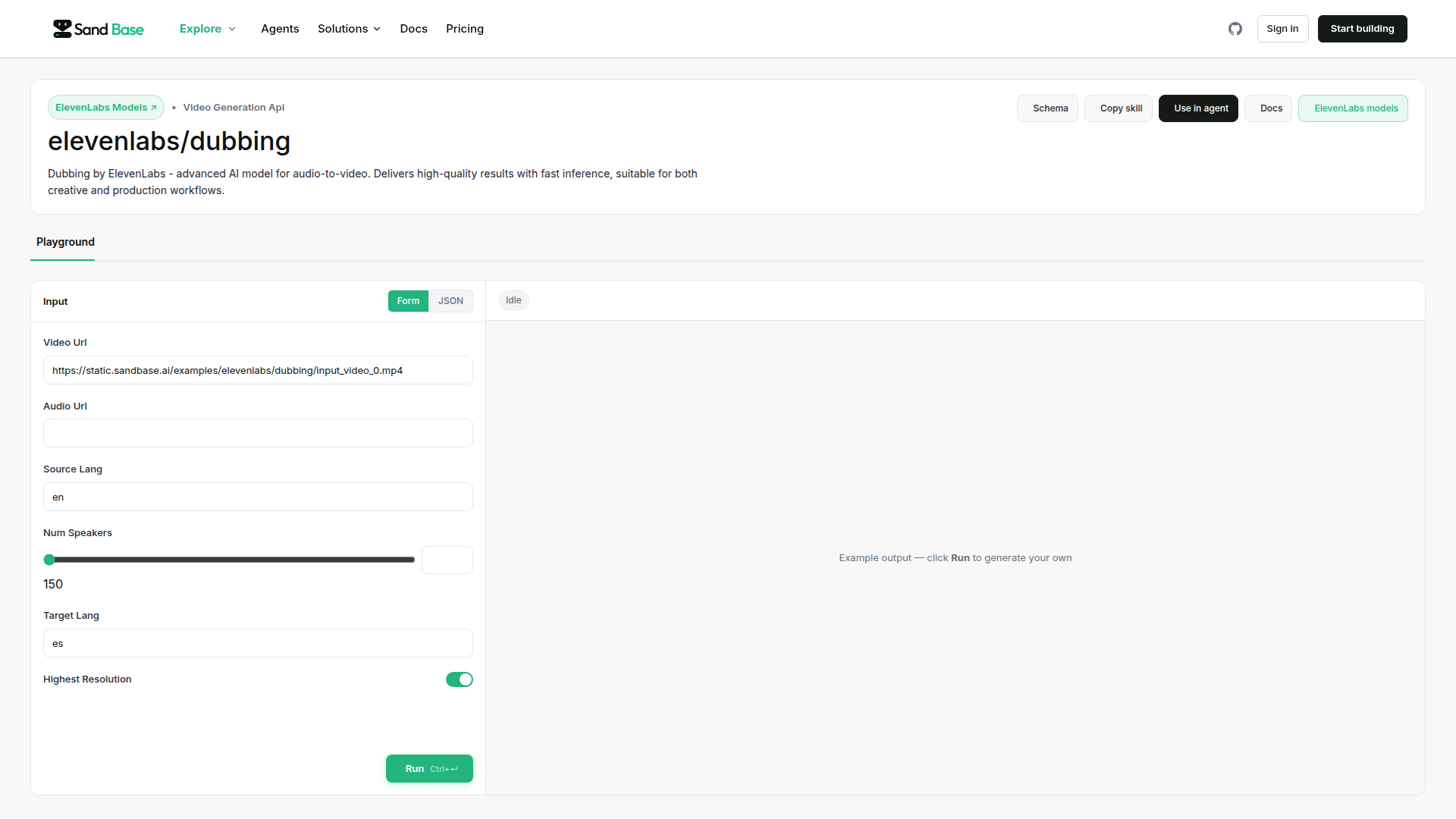Screen dimensions: 1456x819
Task: Focus the empty Audio Url field
Action: [258, 433]
